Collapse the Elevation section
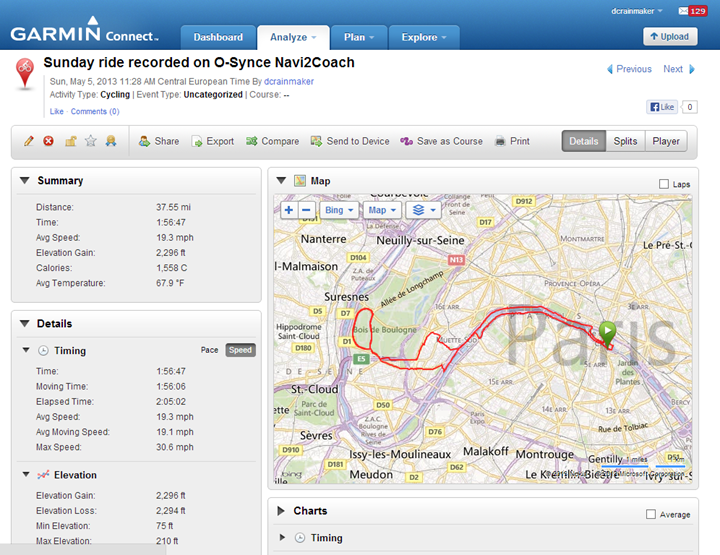 tap(26, 474)
